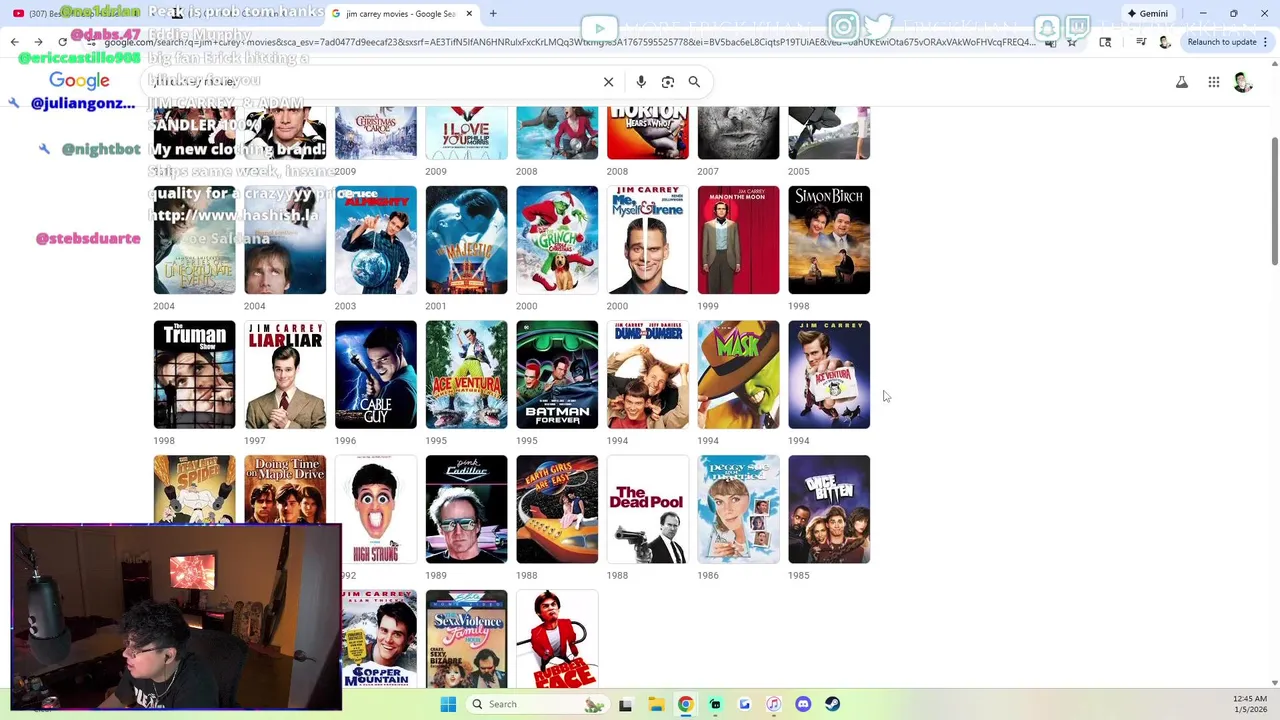Open Google Lens image search icon

668,82
